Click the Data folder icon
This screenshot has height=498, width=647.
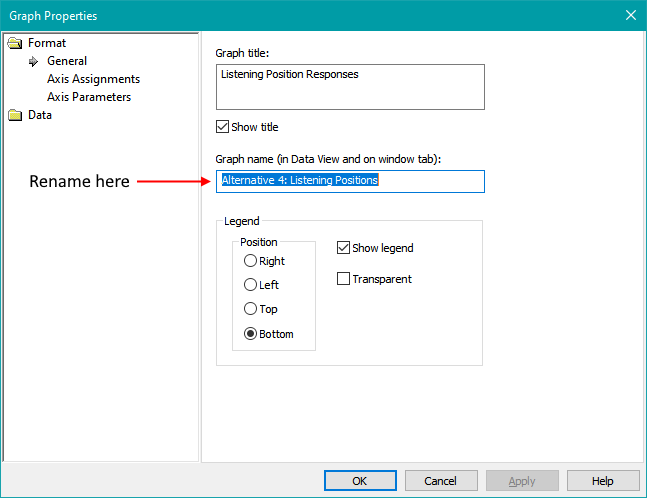click(x=15, y=115)
